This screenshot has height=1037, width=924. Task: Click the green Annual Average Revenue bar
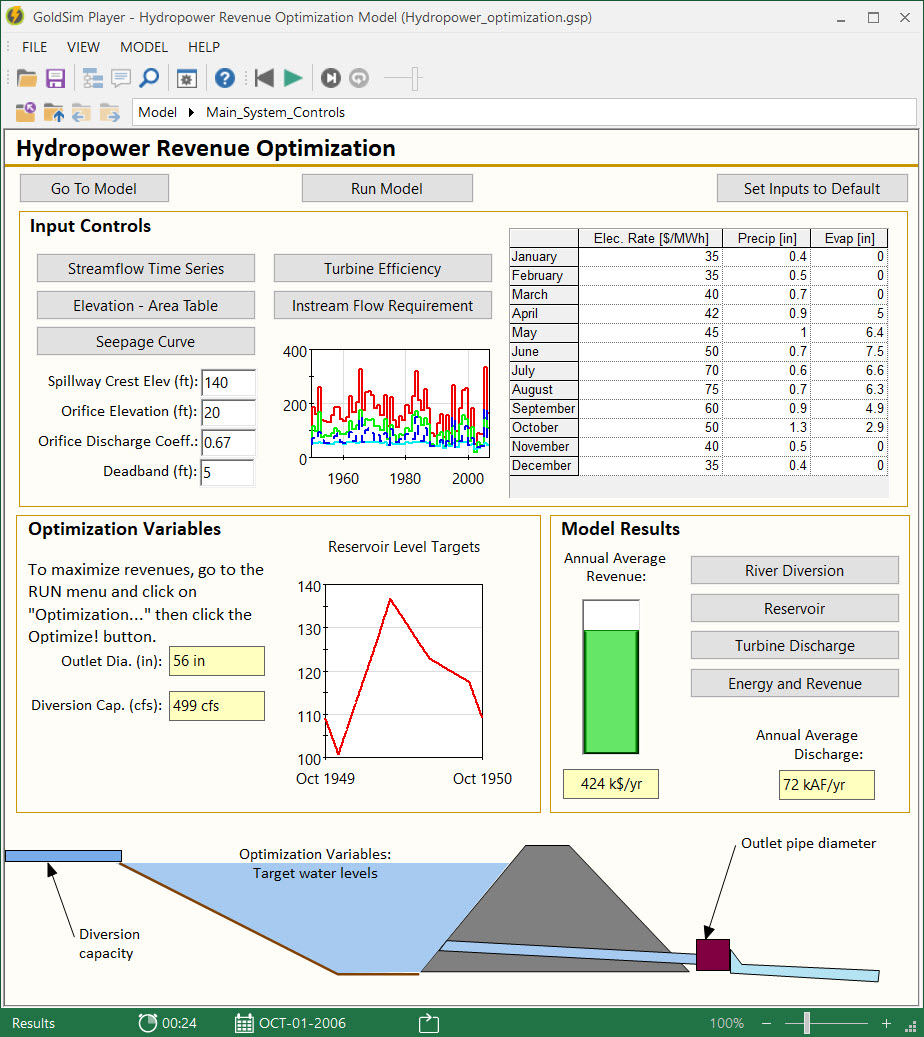[x=611, y=691]
